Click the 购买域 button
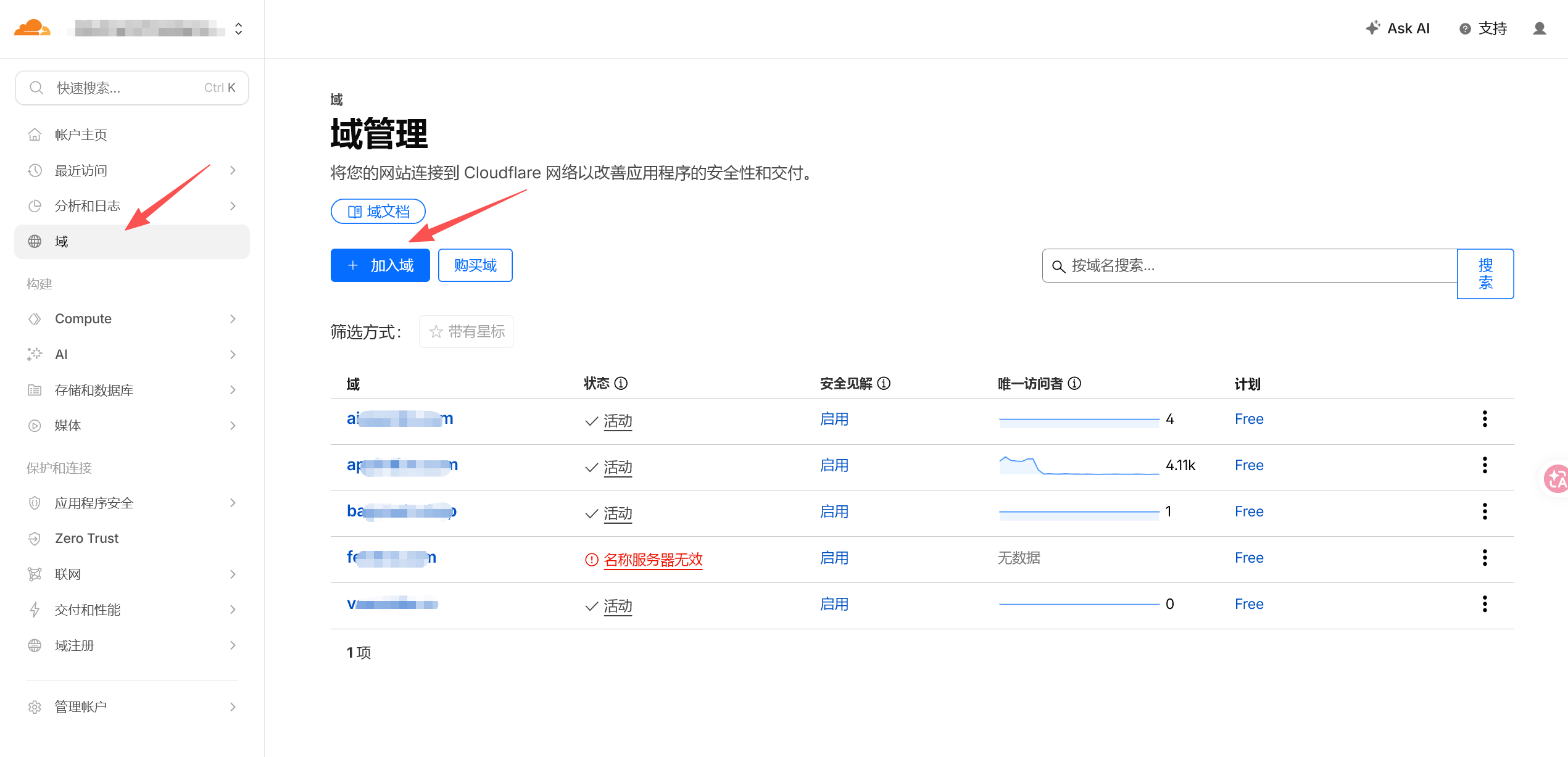This screenshot has width=1568, height=757. click(x=475, y=265)
